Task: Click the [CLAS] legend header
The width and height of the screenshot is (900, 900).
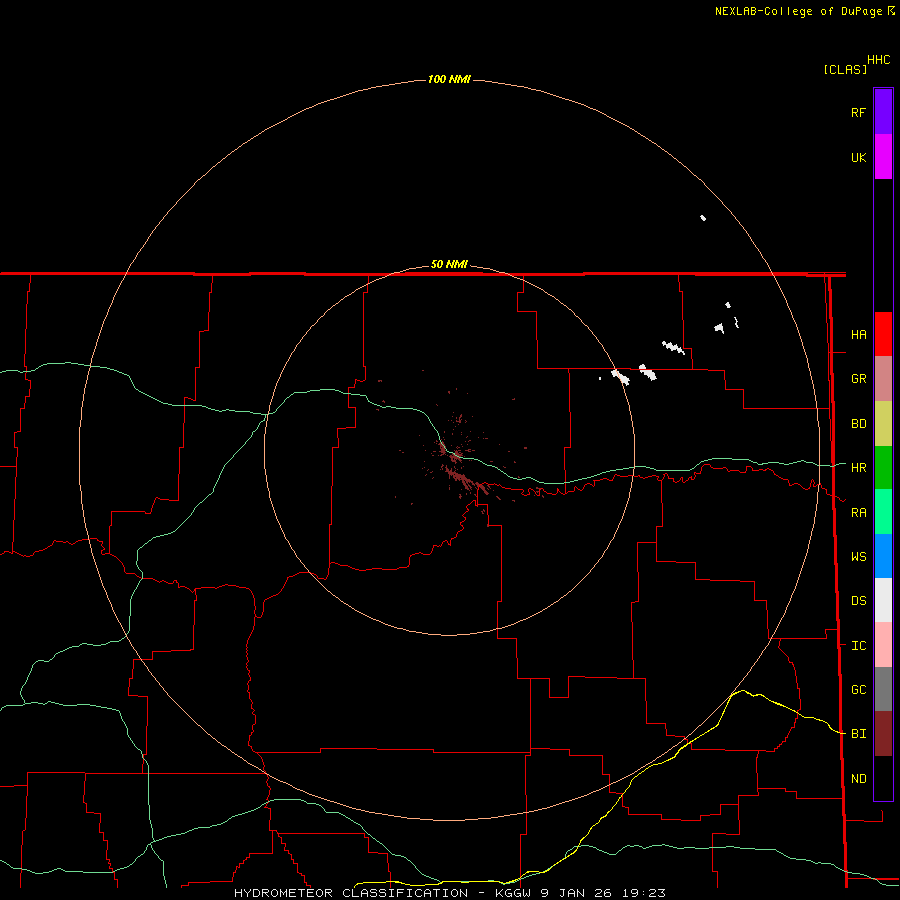Action: coord(845,69)
